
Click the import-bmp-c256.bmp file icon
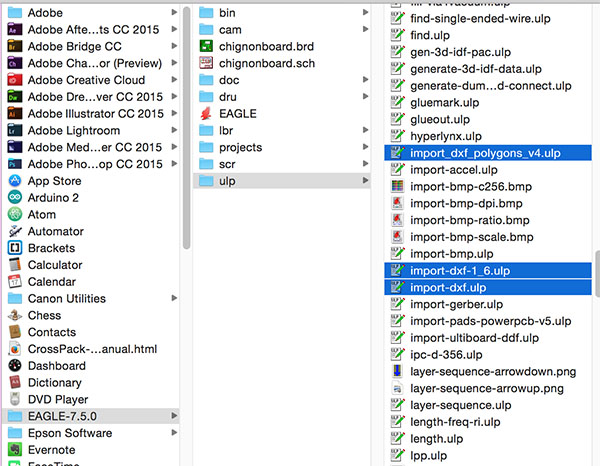pos(397,186)
